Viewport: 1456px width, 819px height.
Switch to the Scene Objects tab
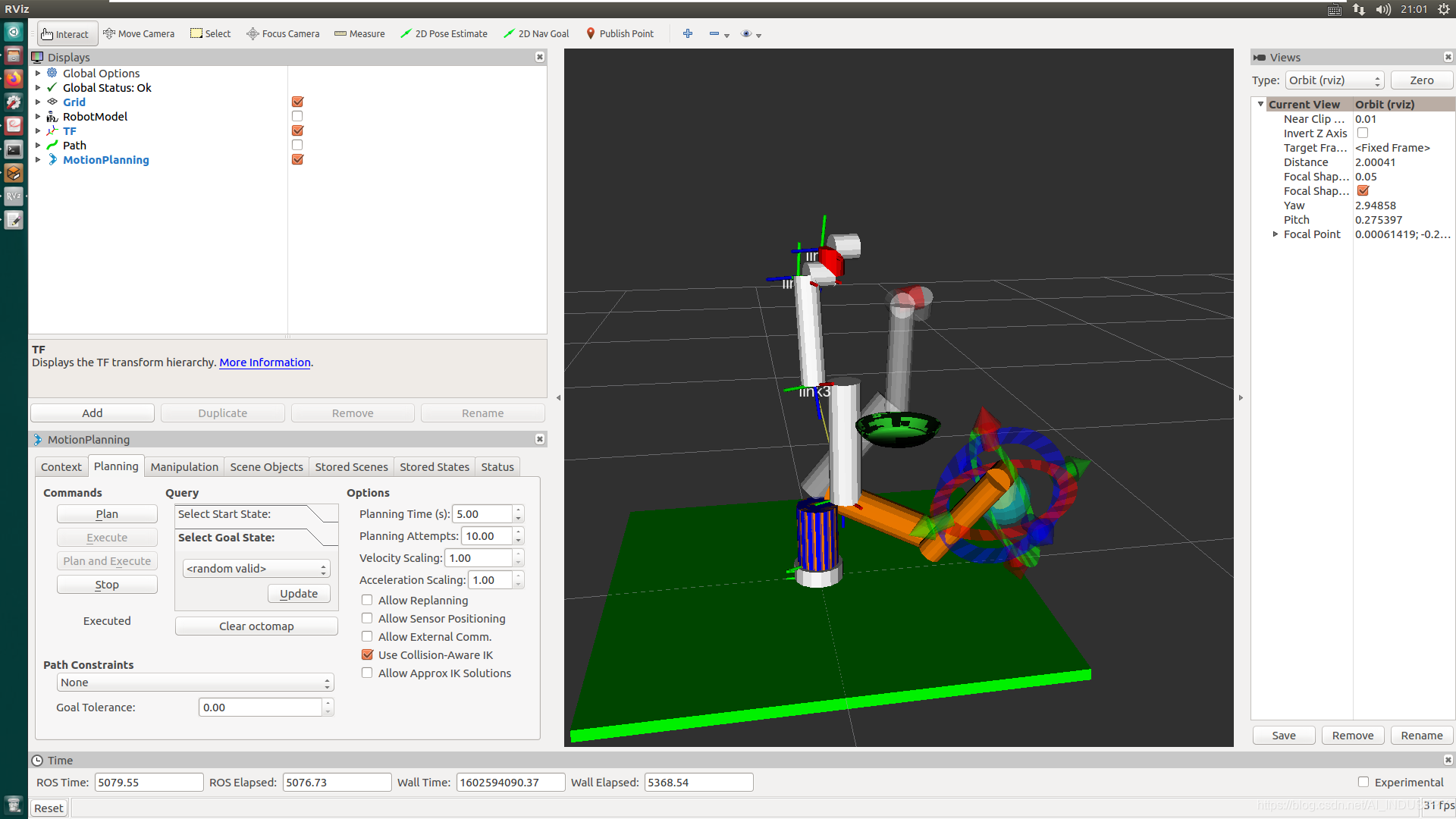coord(266,467)
